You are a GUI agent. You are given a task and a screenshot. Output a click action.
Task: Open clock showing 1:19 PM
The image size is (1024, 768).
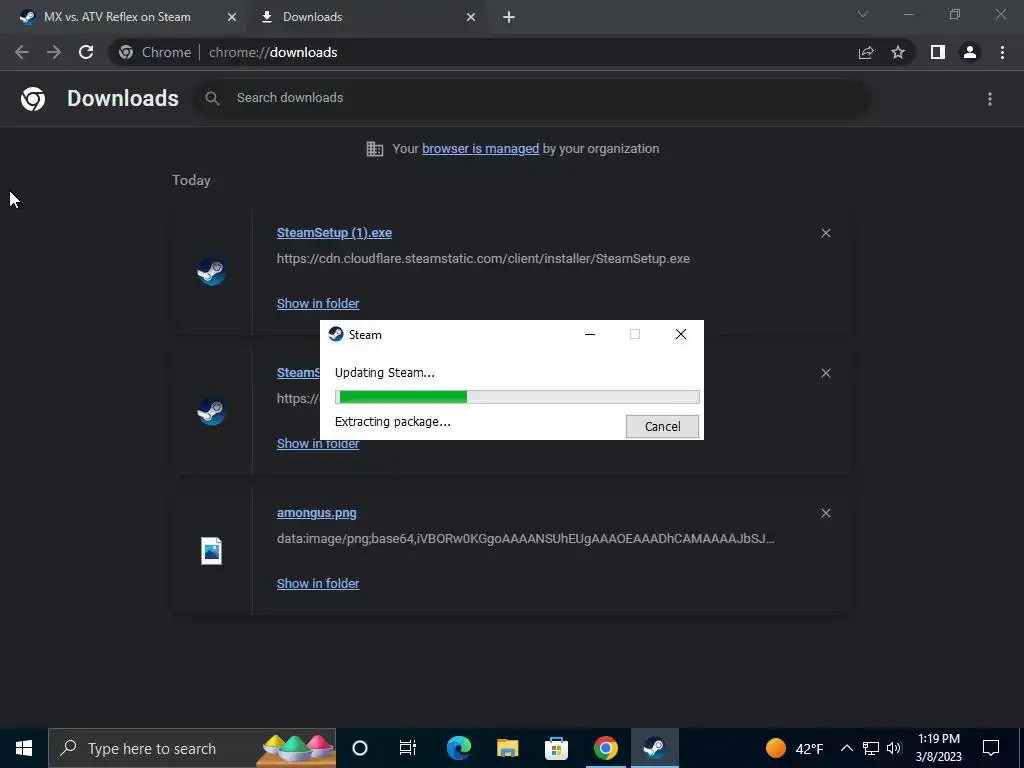point(938,748)
